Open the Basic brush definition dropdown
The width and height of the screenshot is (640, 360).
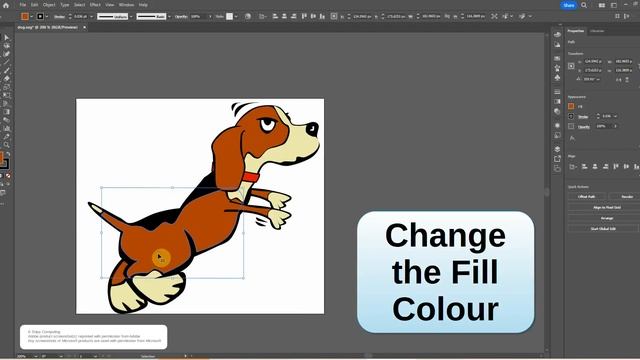(x=169, y=16)
